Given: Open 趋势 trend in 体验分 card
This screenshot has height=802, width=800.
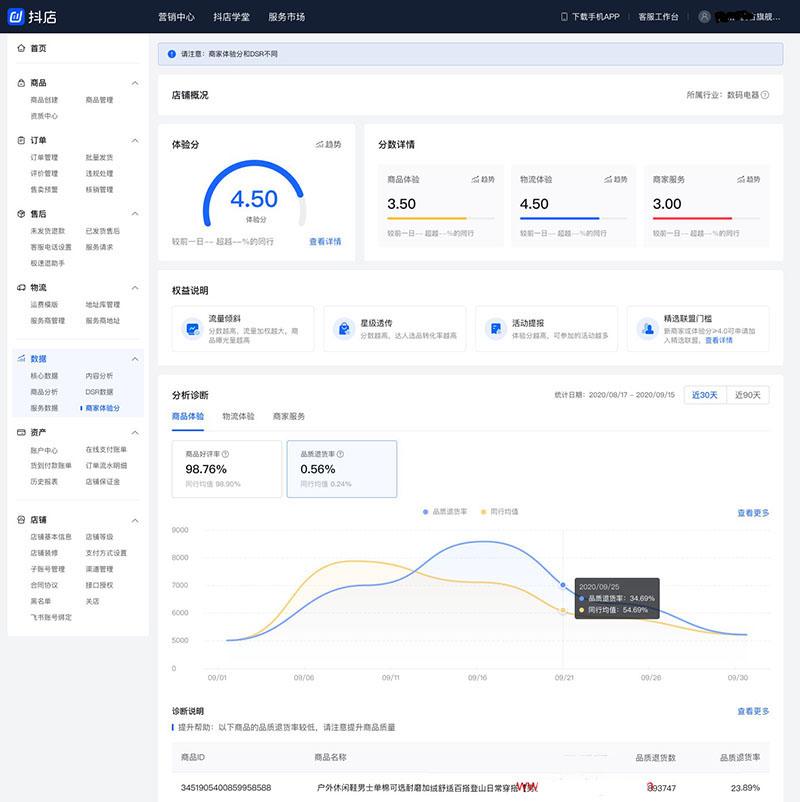Looking at the screenshot, I should (x=328, y=145).
